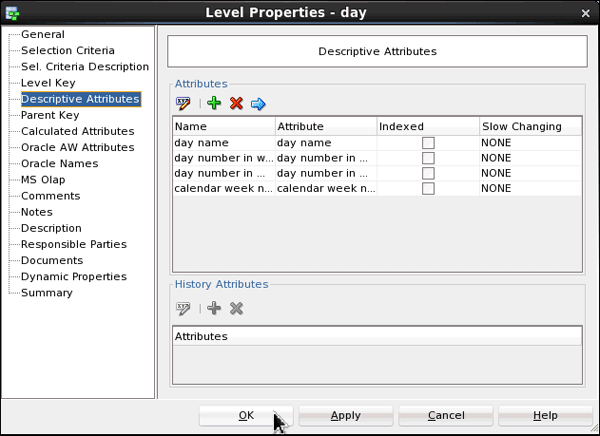This screenshot has width=600, height=436.
Task: Select Selection Criteria in tree
Action: pyautogui.click(x=68, y=51)
